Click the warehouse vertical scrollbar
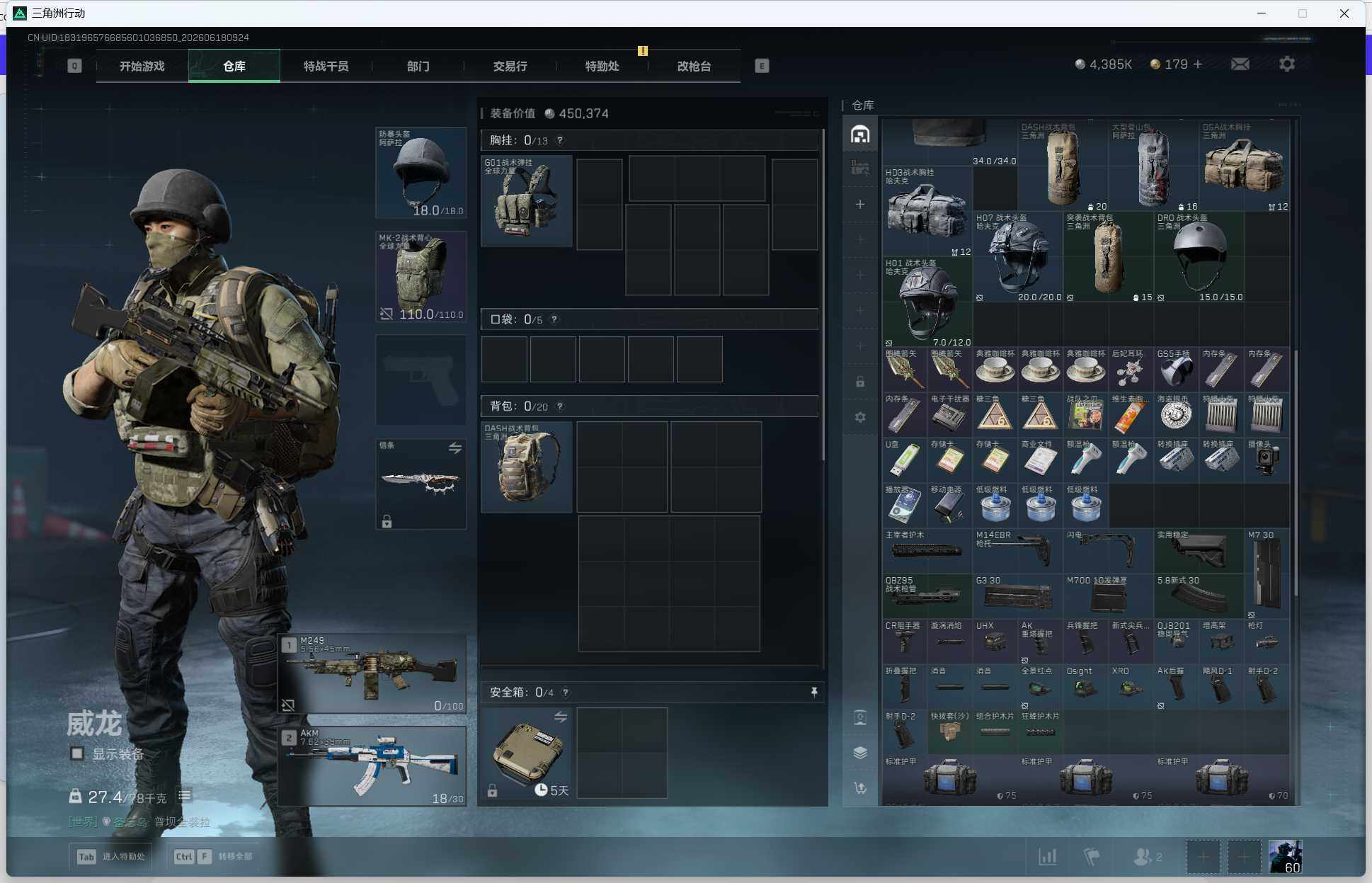1372x883 pixels. coord(1296,472)
